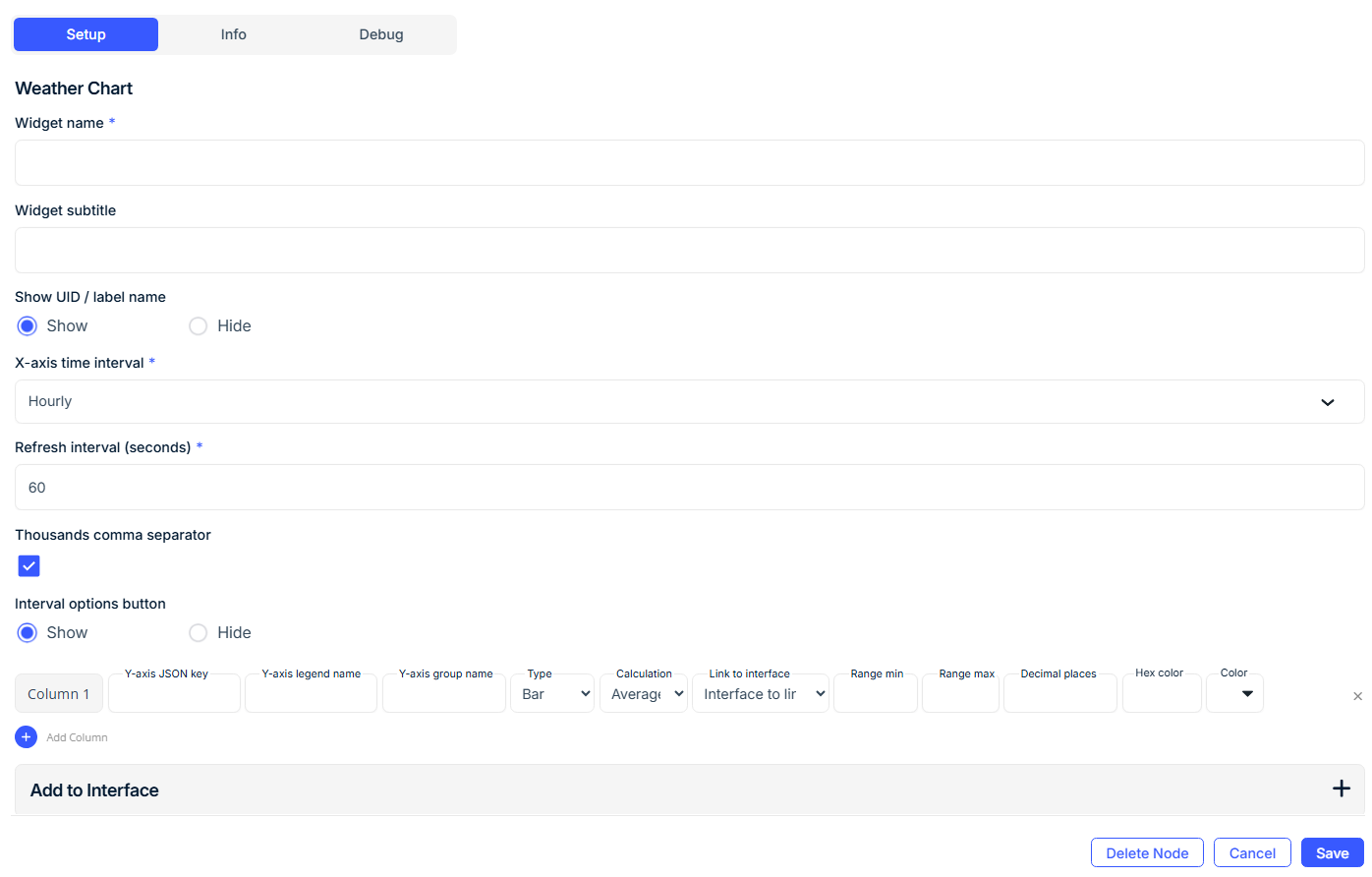Click the Range max field
The image size is (1372, 877).
tap(960, 693)
